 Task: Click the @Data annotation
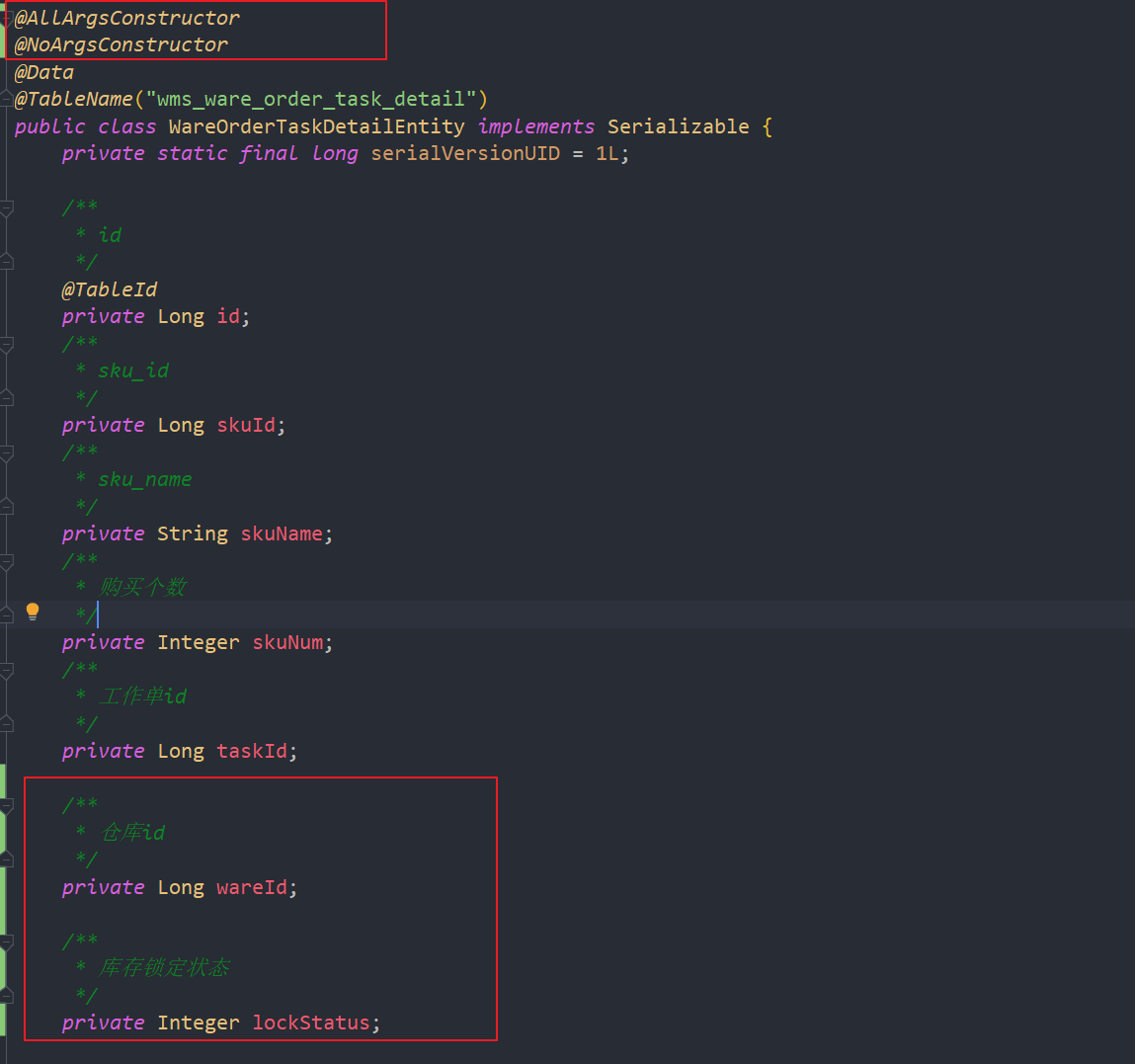[x=44, y=72]
